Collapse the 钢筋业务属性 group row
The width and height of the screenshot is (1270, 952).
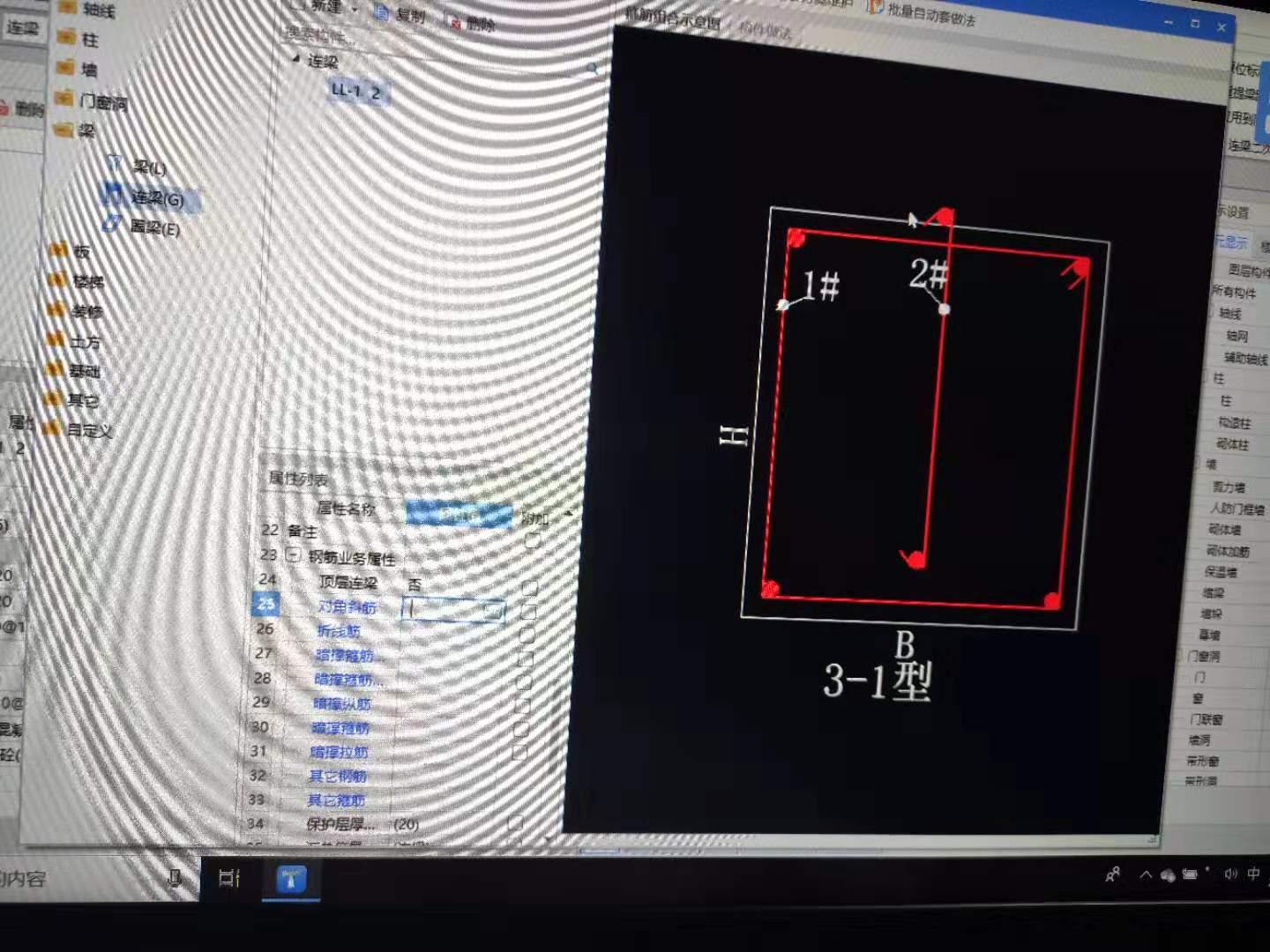click(x=293, y=554)
